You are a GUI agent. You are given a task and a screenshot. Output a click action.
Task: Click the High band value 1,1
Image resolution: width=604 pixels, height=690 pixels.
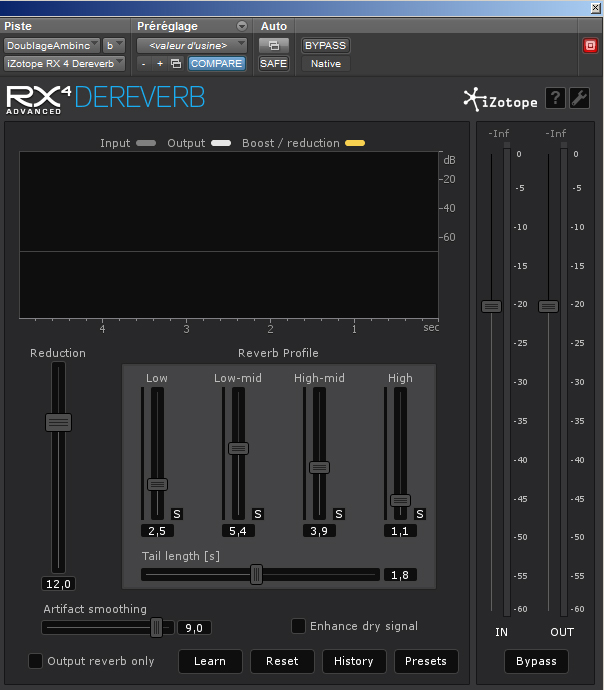coord(400,531)
